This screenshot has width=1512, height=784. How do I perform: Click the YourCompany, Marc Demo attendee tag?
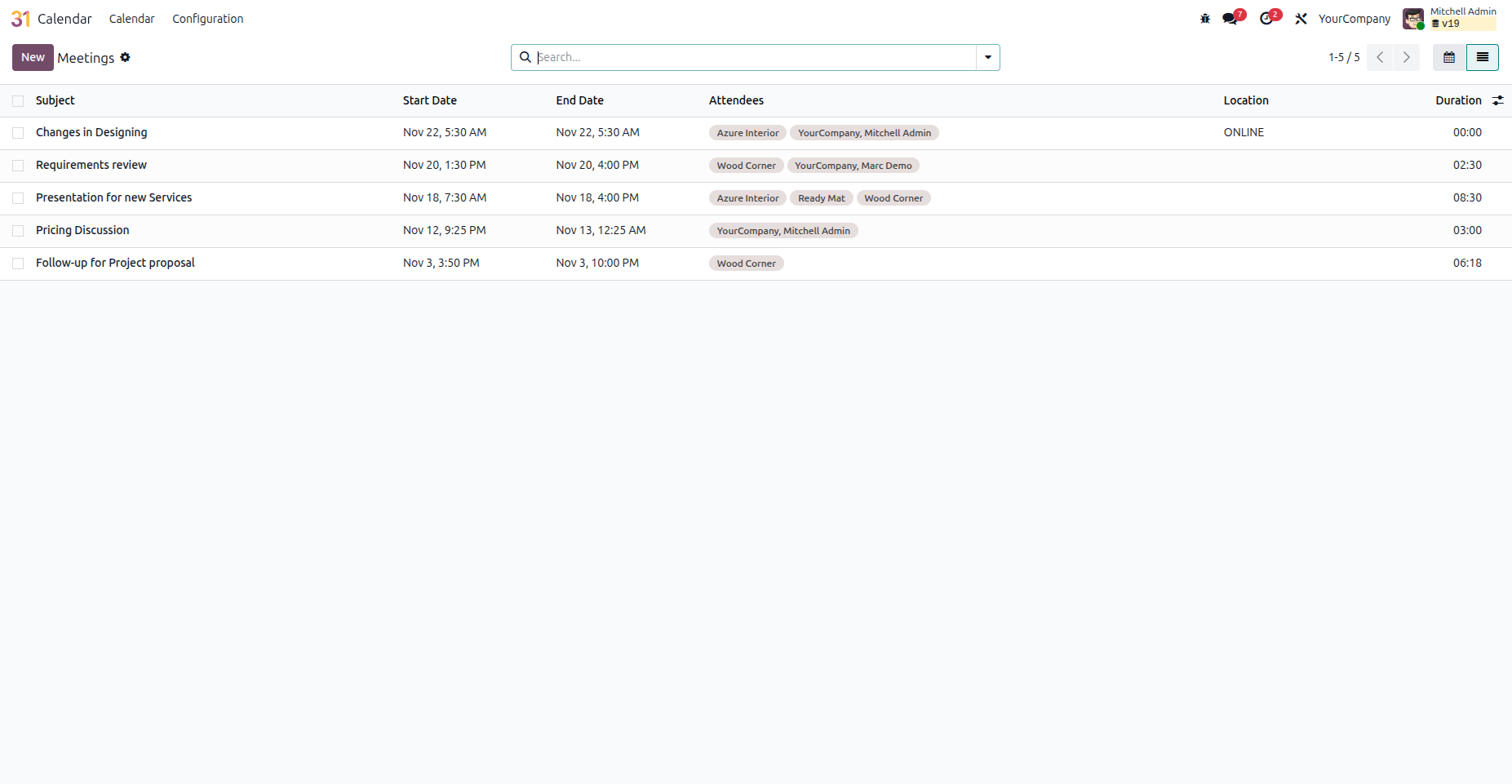(x=854, y=166)
